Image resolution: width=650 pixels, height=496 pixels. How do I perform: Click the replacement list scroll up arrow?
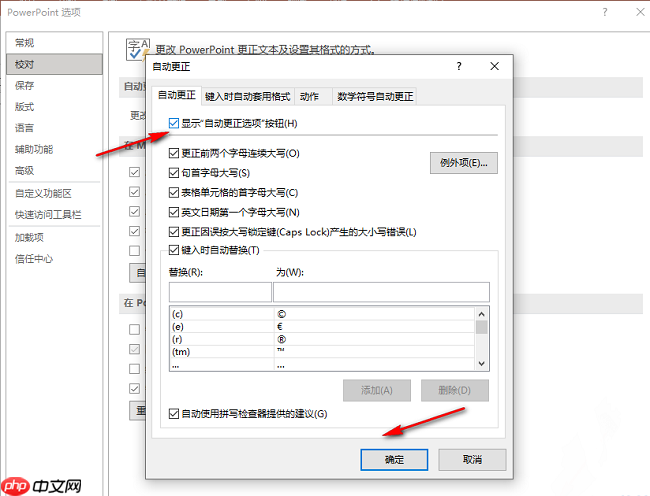(x=481, y=314)
